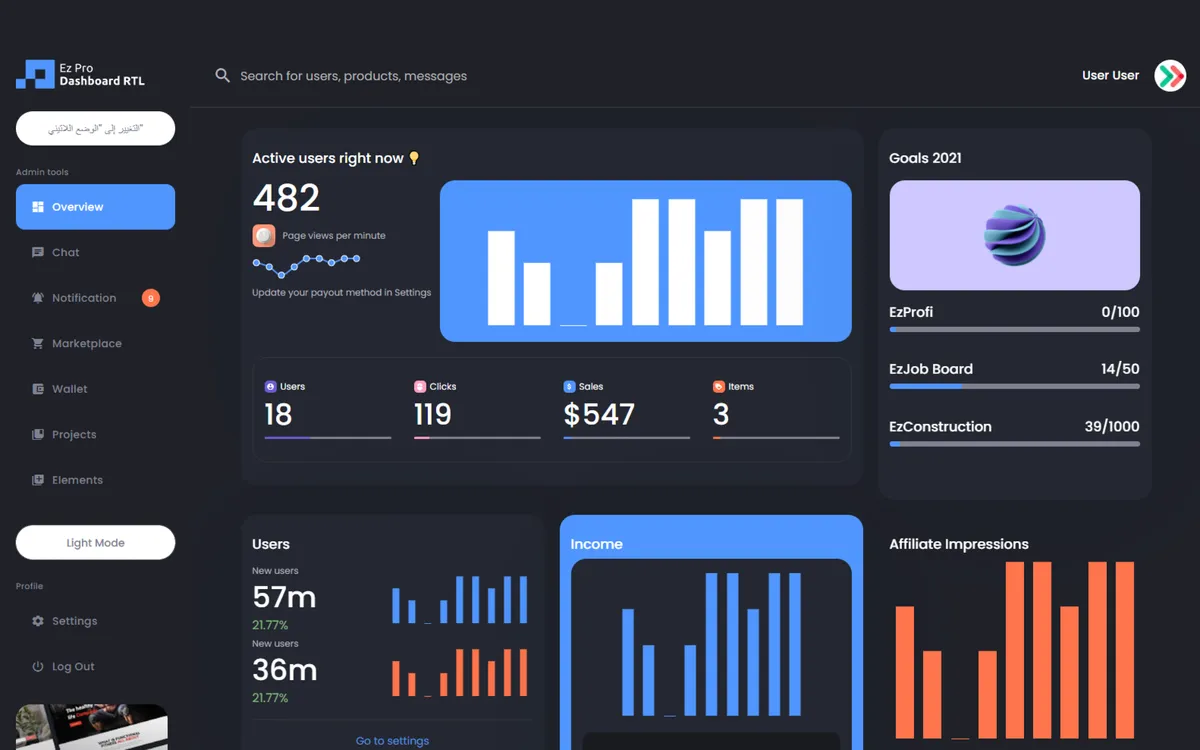Click the page views line sparkline
The height and width of the screenshot is (750, 1200).
tap(306, 265)
